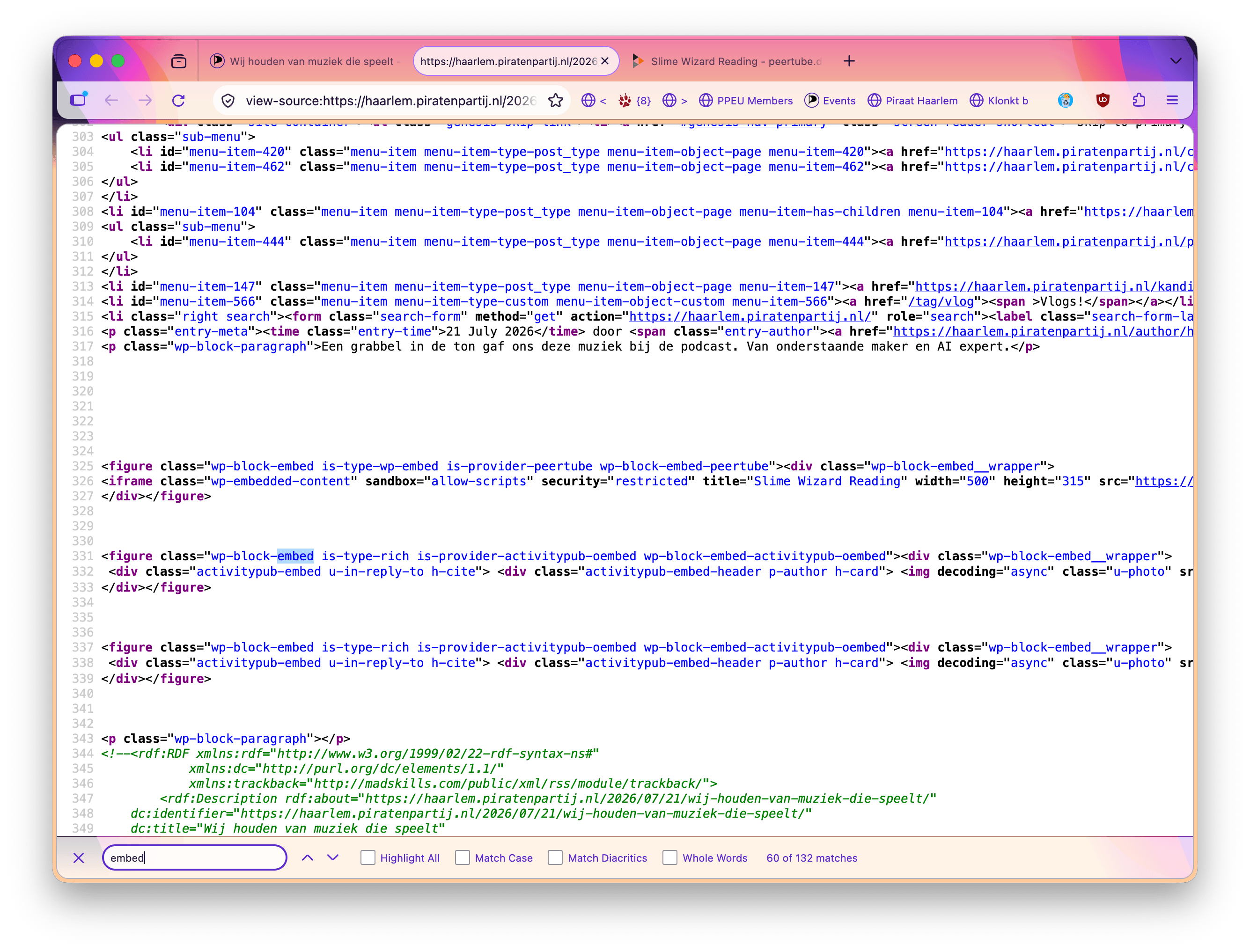Switch to Slime Wizard Reading tab
This screenshot has height=952, width=1250.
(728, 61)
